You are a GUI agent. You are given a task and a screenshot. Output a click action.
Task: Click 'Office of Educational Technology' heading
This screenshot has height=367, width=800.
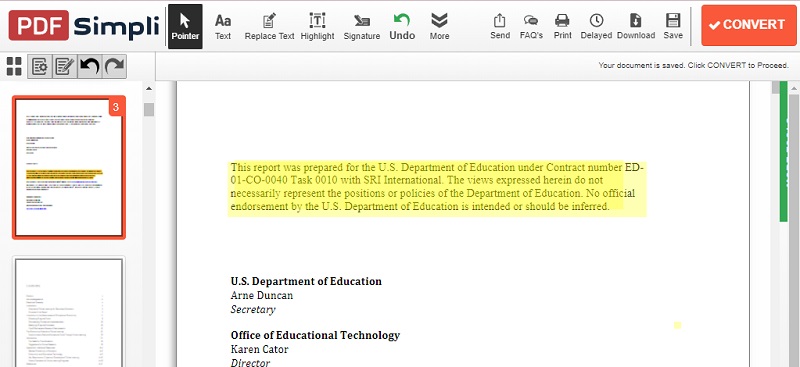tap(315, 335)
